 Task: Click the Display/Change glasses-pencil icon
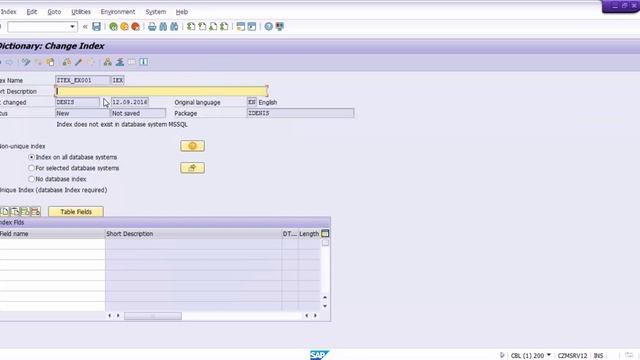point(26,62)
